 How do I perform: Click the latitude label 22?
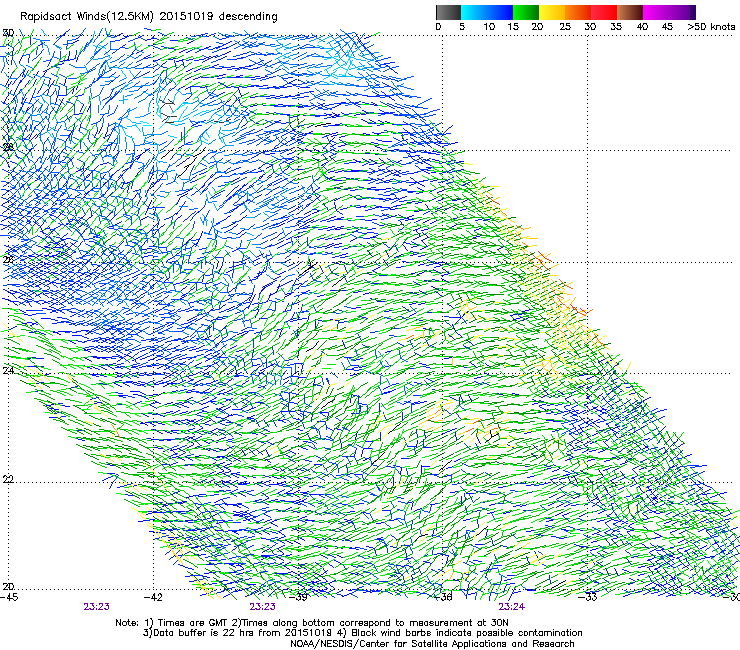click(8, 479)
